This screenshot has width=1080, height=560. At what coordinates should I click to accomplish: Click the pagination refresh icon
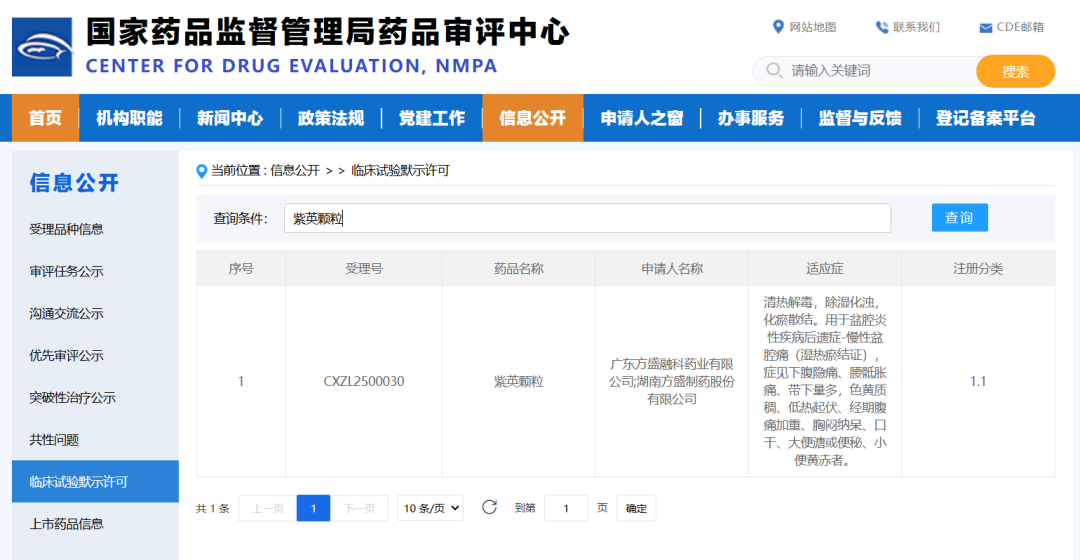pyautogui.click(x=489, y=507)
